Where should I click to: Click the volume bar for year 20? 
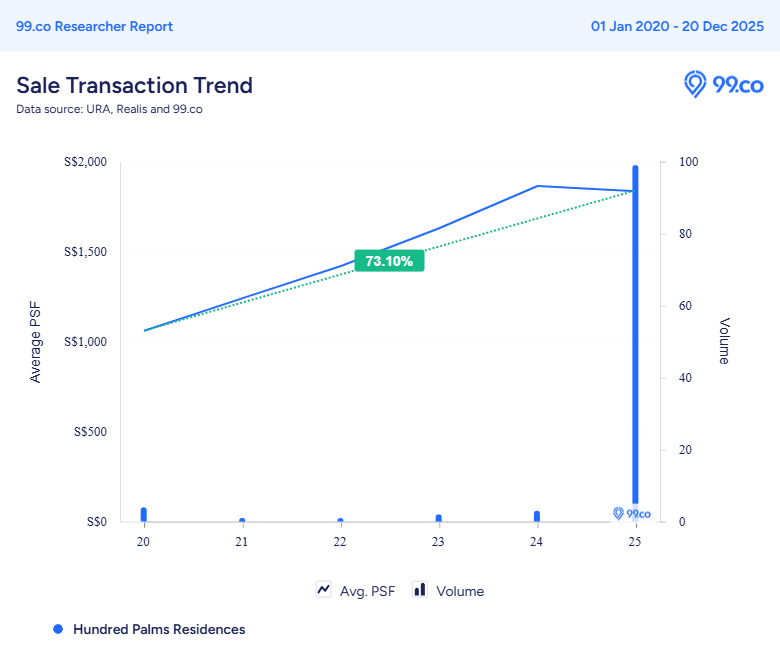(x=143, y=514)
